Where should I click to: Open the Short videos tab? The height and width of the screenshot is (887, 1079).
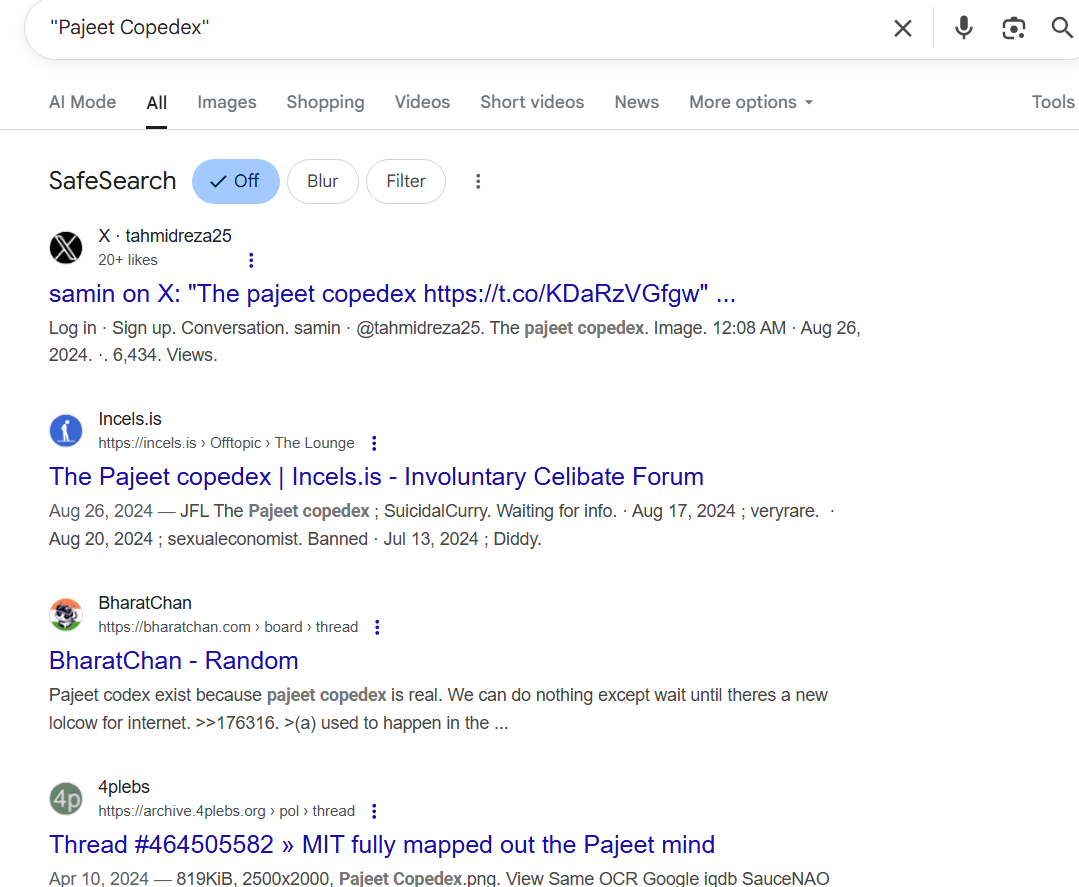[532, 102]
